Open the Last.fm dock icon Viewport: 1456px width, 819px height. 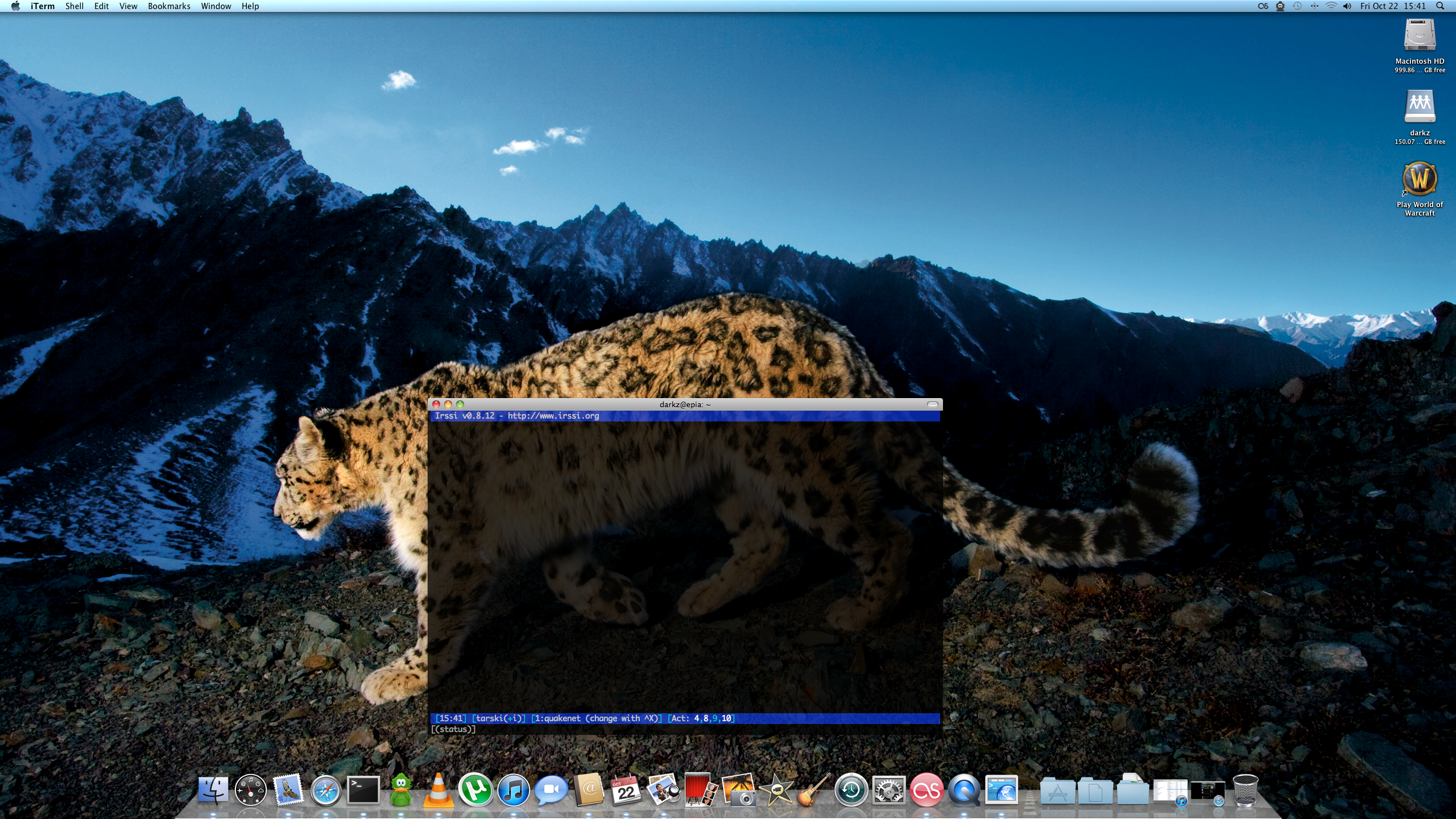click(x=926, y=790)
